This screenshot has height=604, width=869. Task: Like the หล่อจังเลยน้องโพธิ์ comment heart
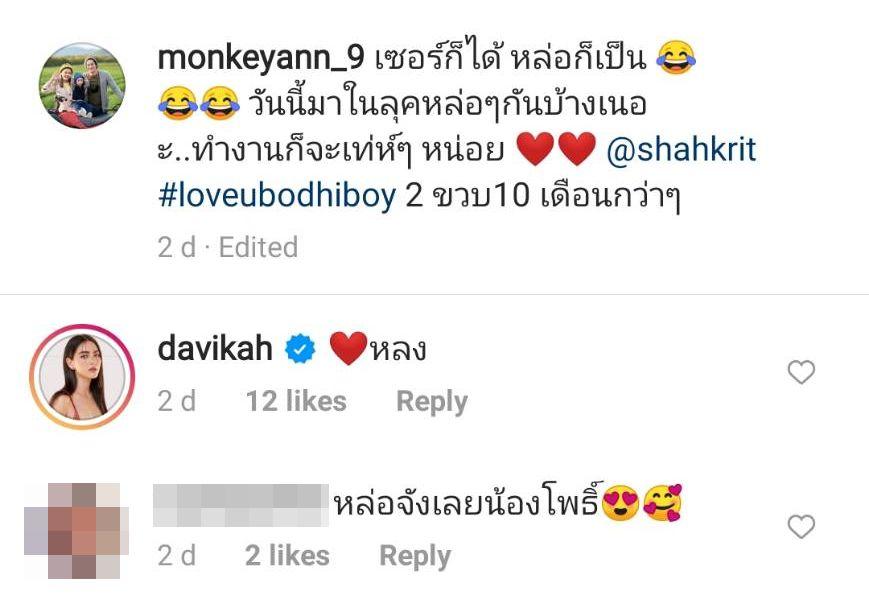(801, 526)
